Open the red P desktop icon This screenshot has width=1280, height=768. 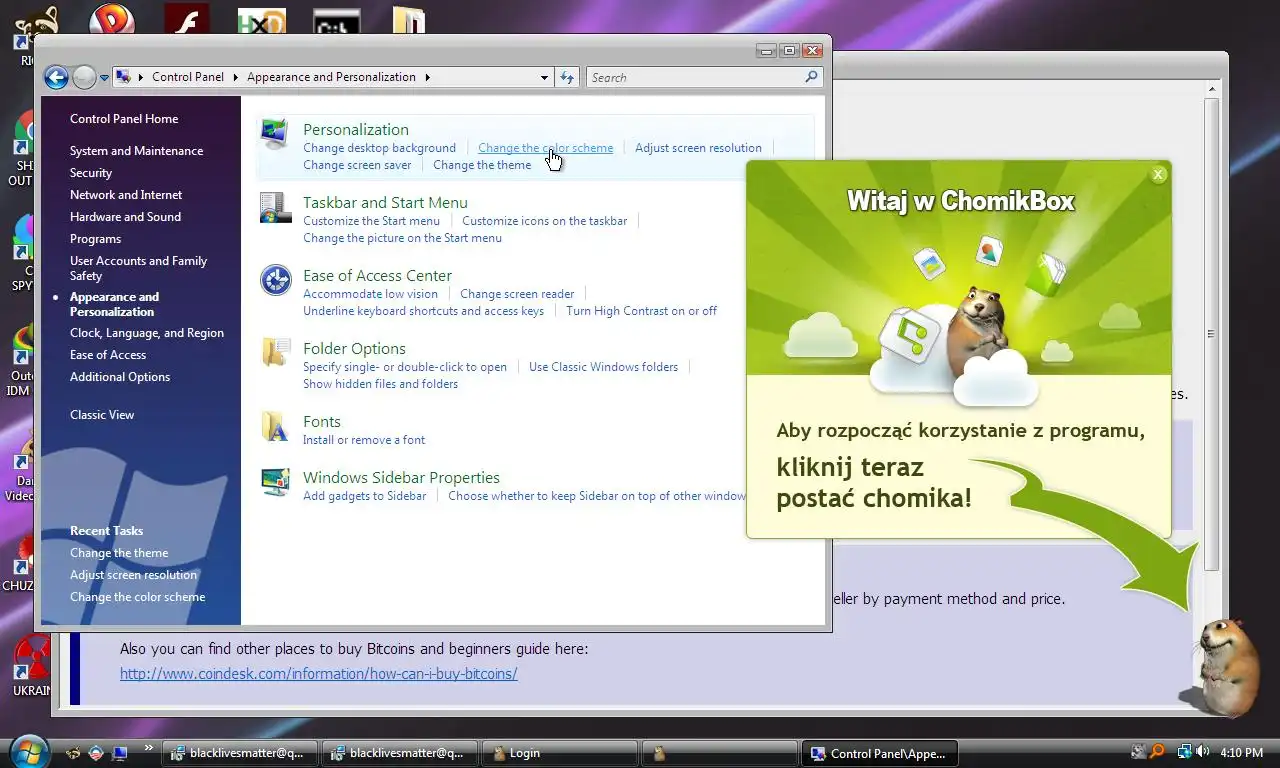click(111, 20)
